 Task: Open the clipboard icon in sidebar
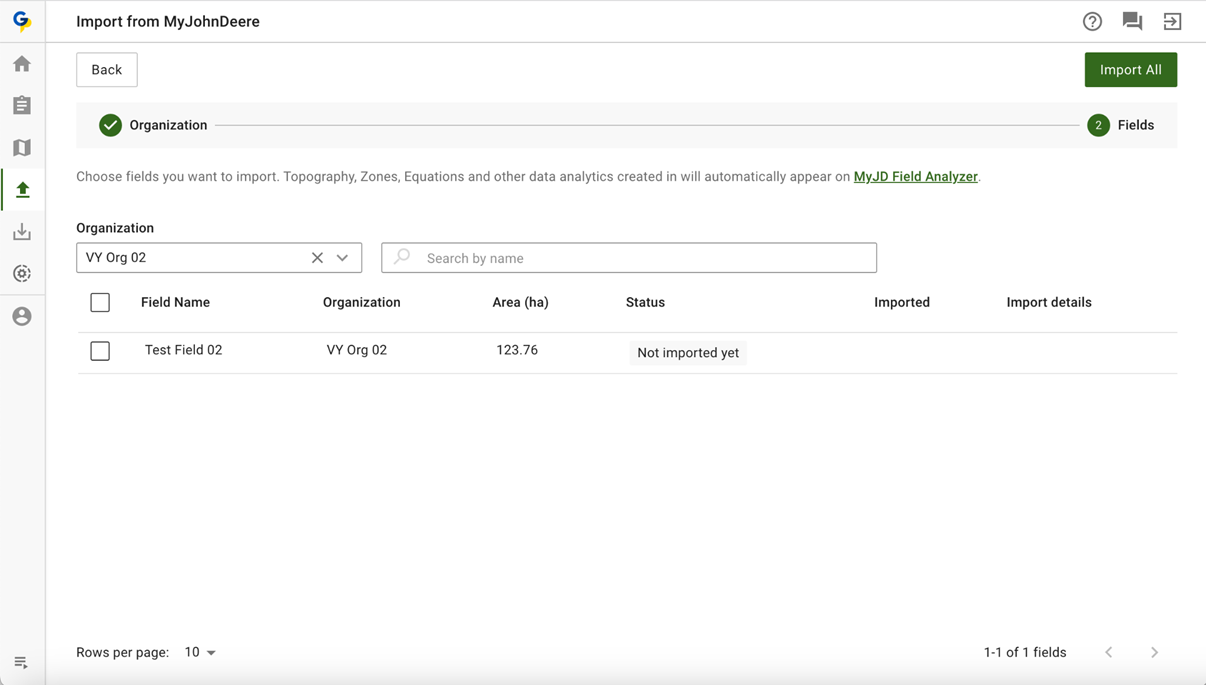pyautogui.click(x=22, y=106)
